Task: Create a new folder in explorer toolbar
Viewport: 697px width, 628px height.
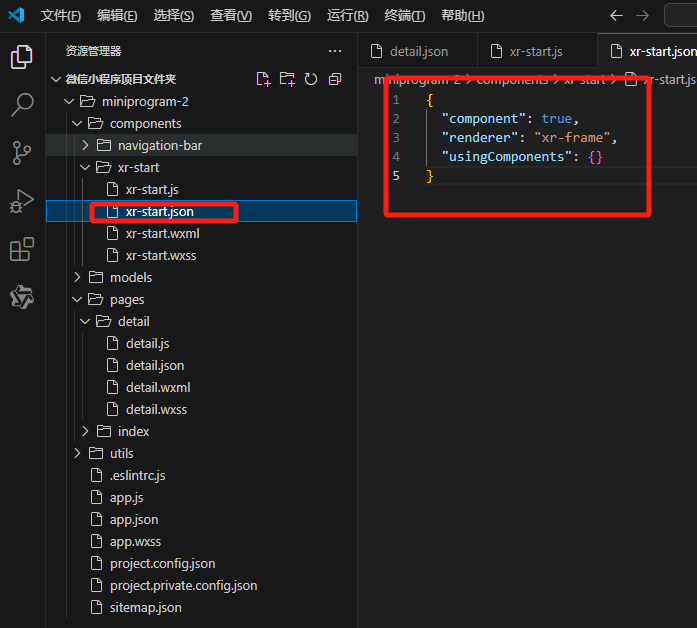Action: pyautogui.click(x=287, y=79)
